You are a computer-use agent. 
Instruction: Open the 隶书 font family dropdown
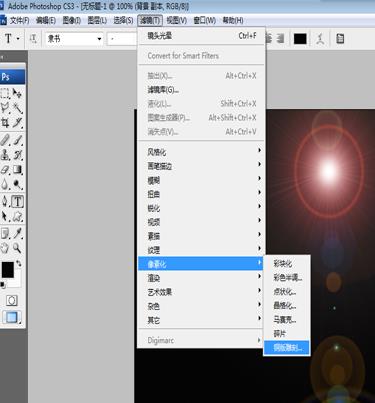99,39
